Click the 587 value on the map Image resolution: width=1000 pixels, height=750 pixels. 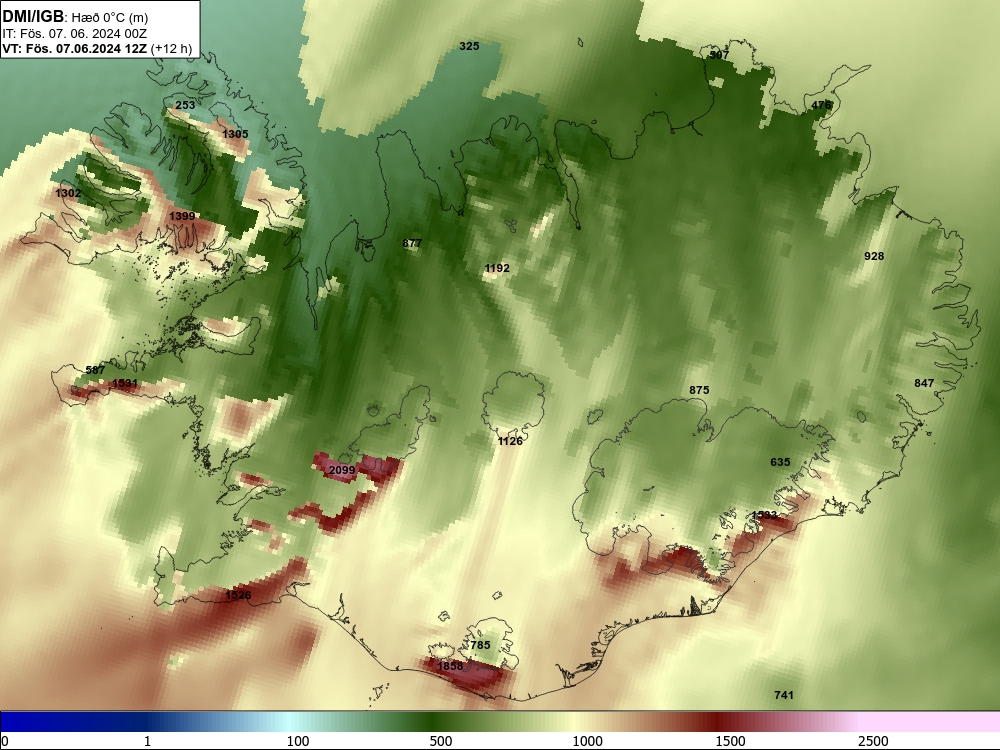(x=95, y=370)
